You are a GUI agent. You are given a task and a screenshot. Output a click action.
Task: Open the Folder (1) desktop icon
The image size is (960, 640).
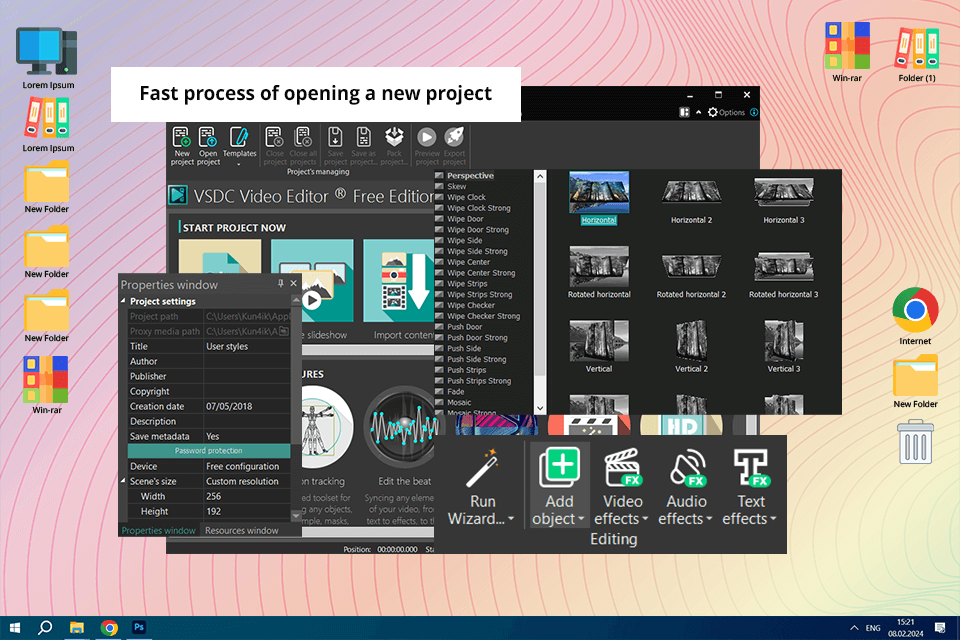(x=917, y=47)
